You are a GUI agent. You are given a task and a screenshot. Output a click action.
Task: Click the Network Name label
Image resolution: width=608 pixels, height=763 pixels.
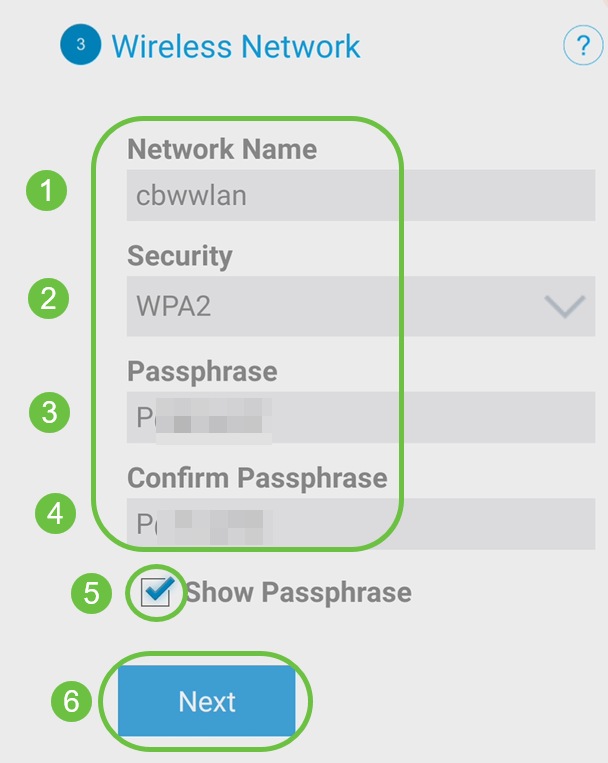(222, 149)
